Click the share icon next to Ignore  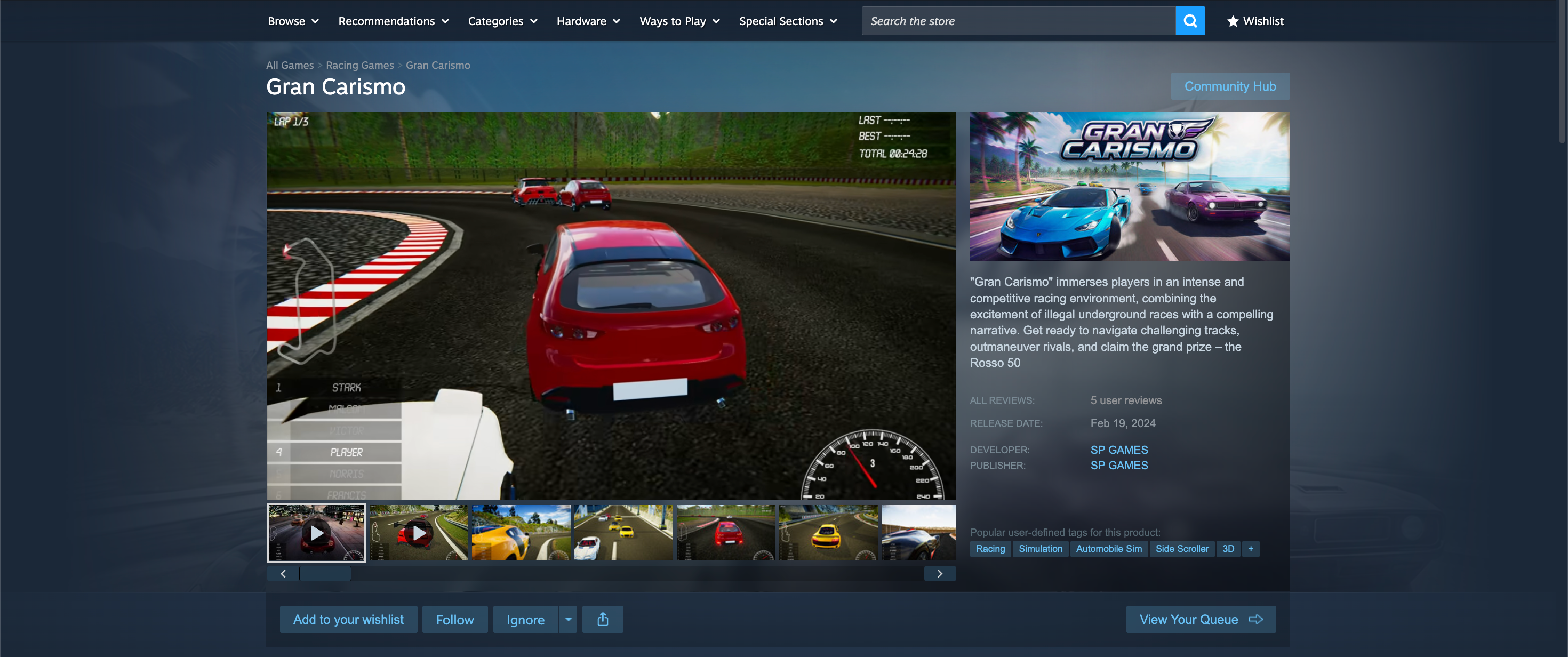pos(602,619)
